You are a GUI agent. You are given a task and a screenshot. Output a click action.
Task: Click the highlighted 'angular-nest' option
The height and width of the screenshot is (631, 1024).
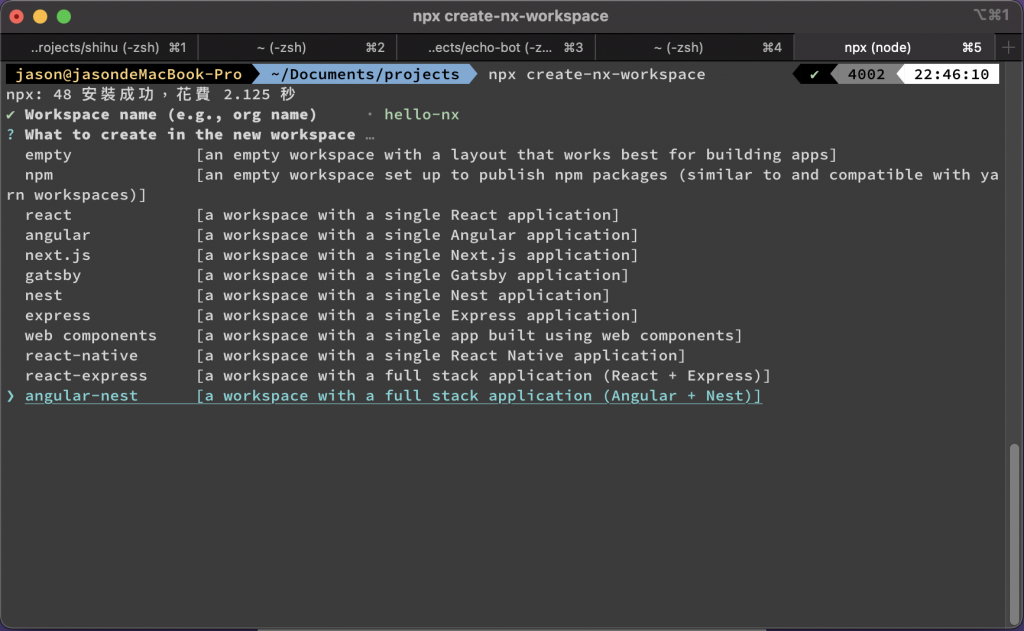[82, 396]
